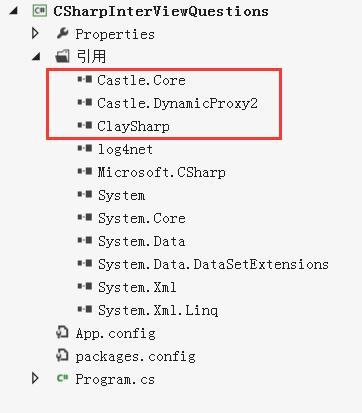Click the C# project icon
362x413 pixels.
[40, 11]
